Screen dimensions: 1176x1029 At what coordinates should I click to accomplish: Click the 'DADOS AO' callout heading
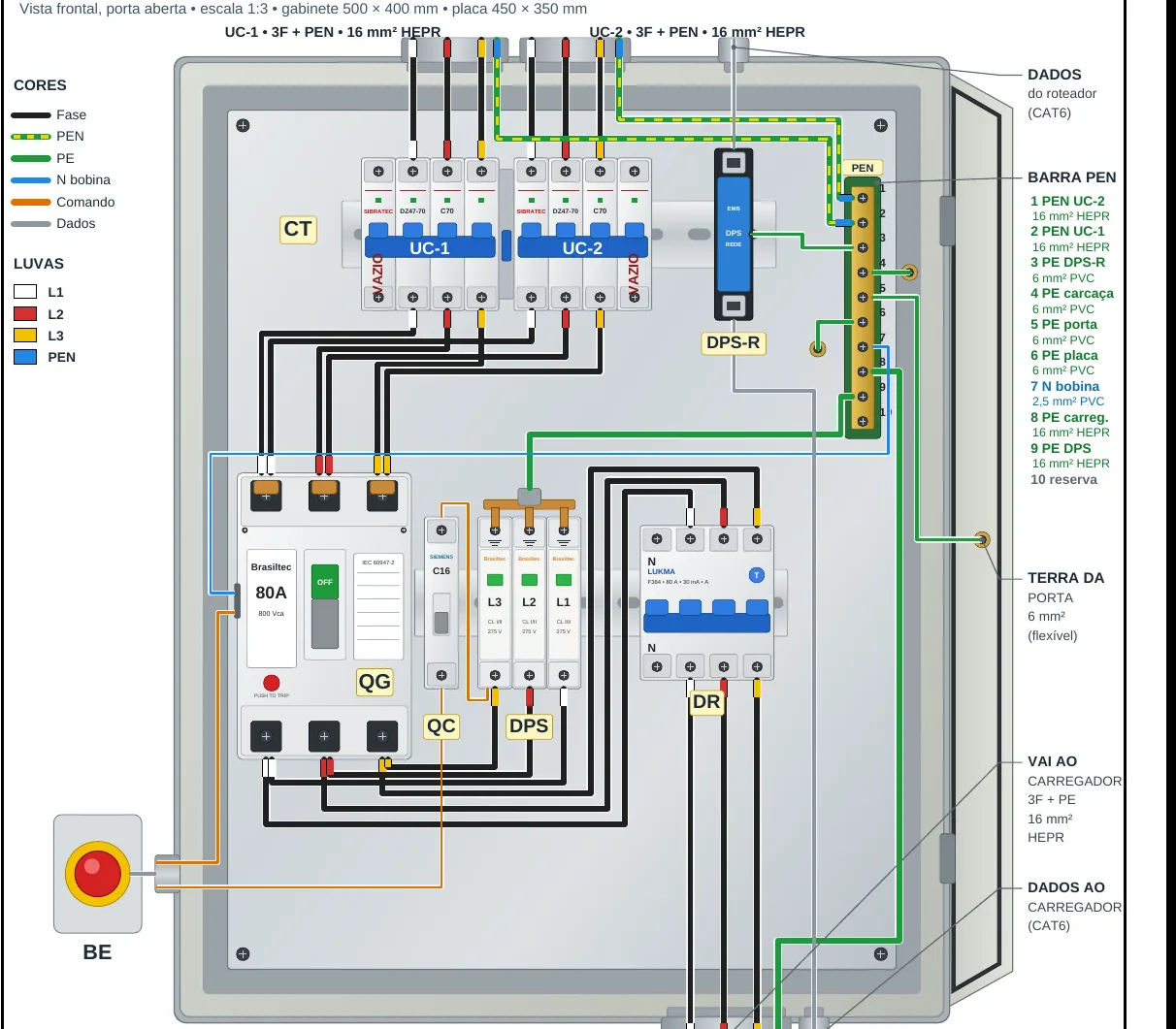(x=1066, y=888)
